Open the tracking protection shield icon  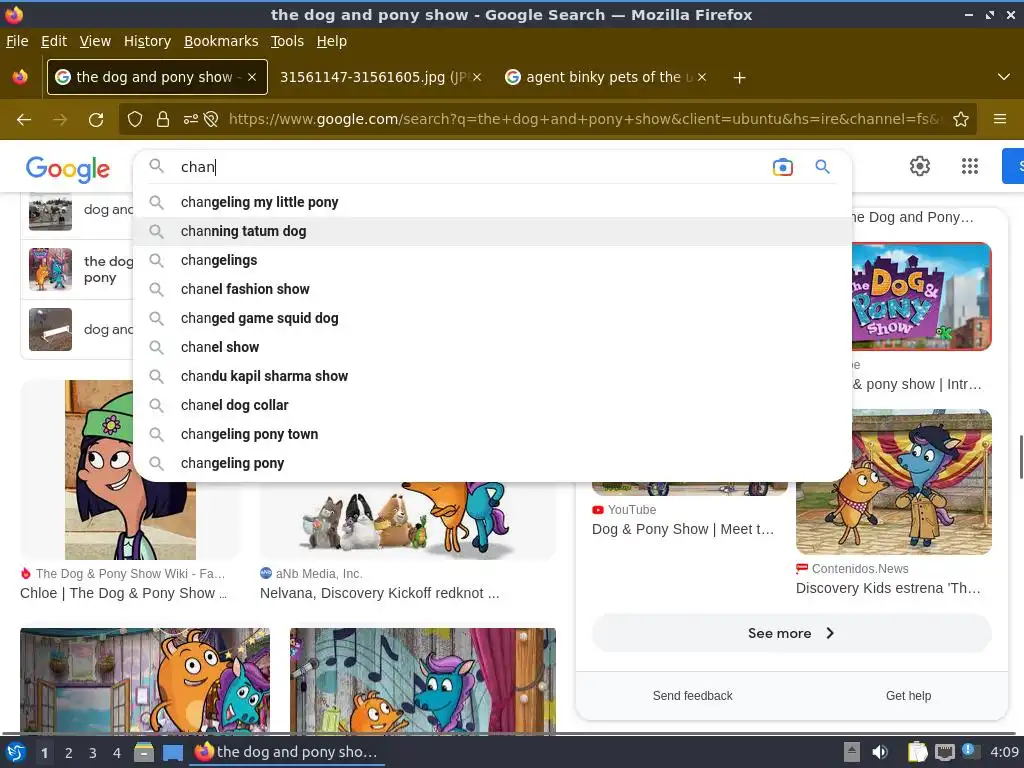click(x=135, y=119)
